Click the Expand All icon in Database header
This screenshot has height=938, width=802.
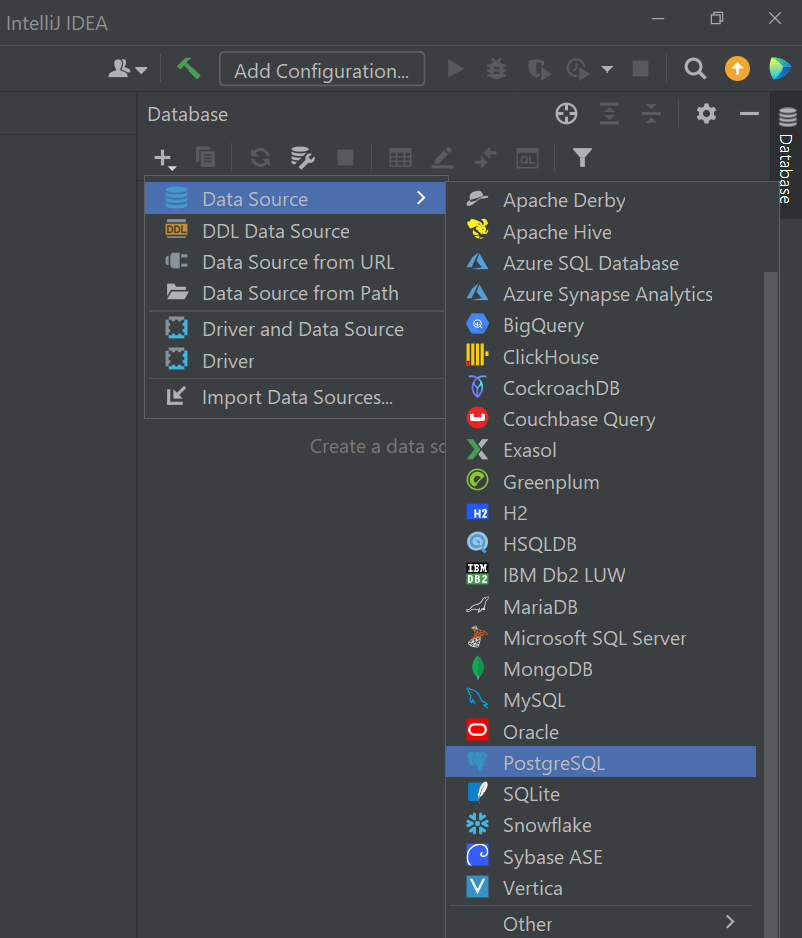(x=609, y=114)
